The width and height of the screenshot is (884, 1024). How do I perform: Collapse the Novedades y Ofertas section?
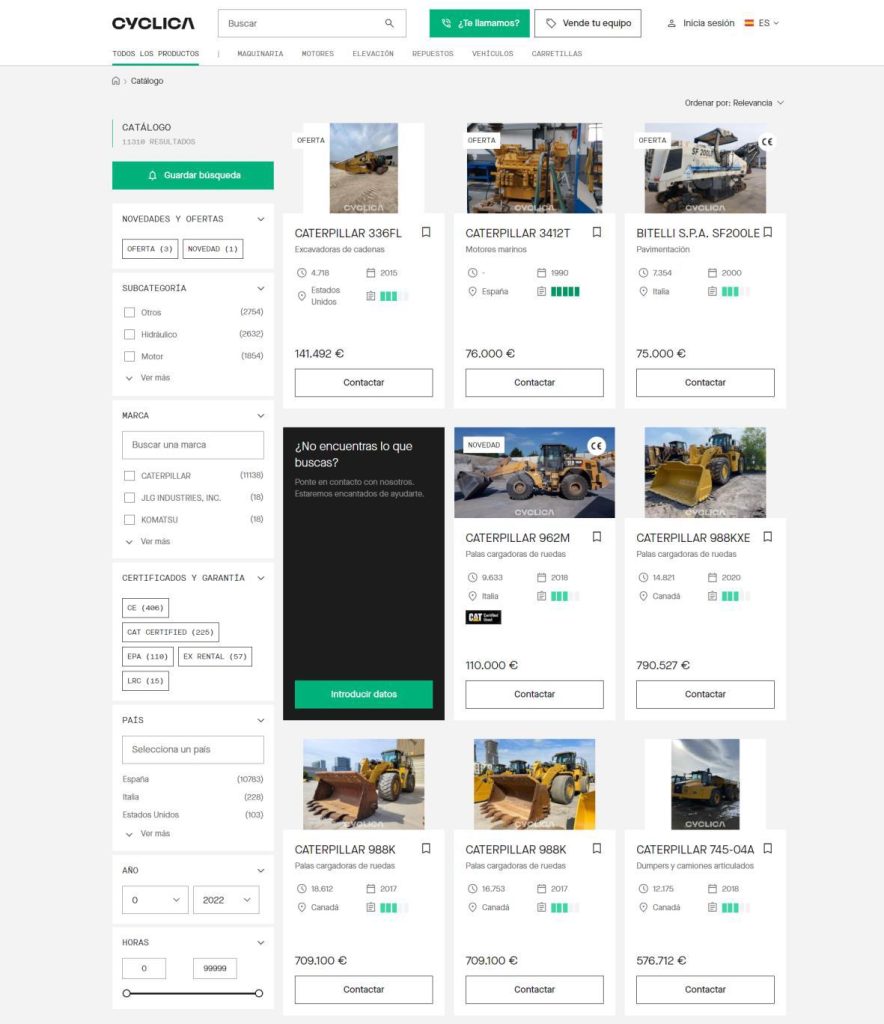click(x=260, y=219)
